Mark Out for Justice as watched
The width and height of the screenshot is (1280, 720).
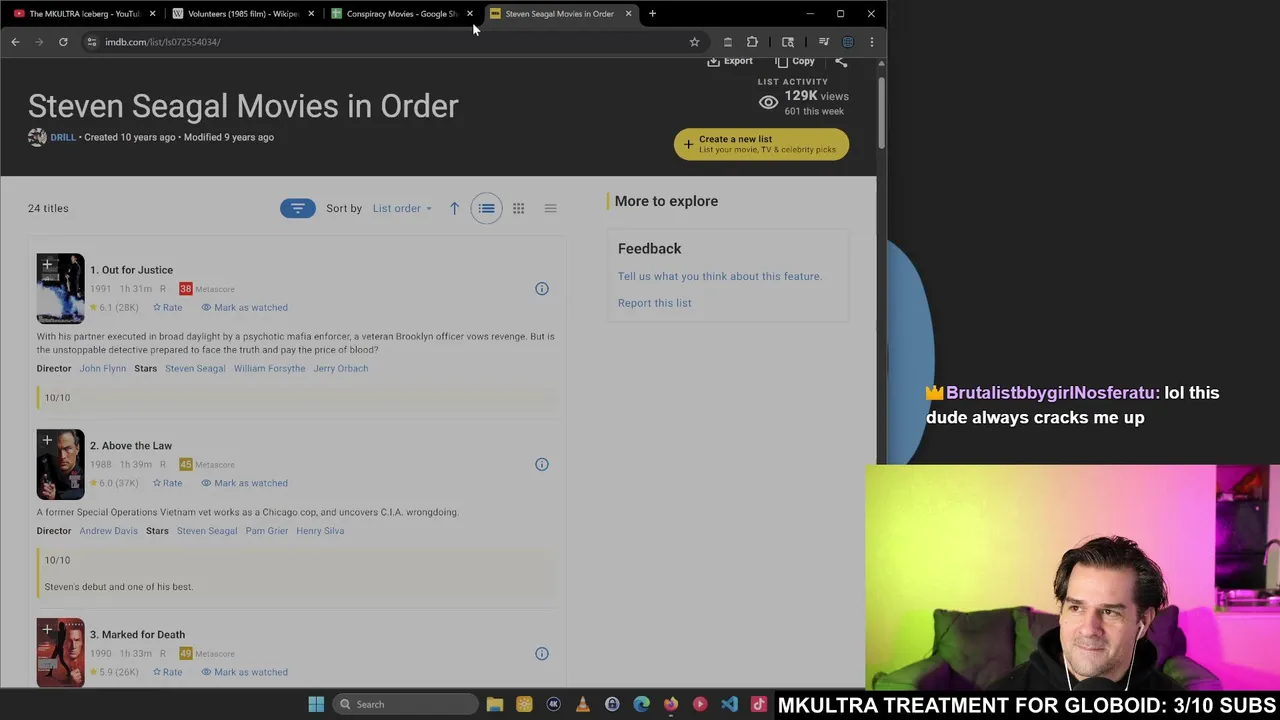244,307
